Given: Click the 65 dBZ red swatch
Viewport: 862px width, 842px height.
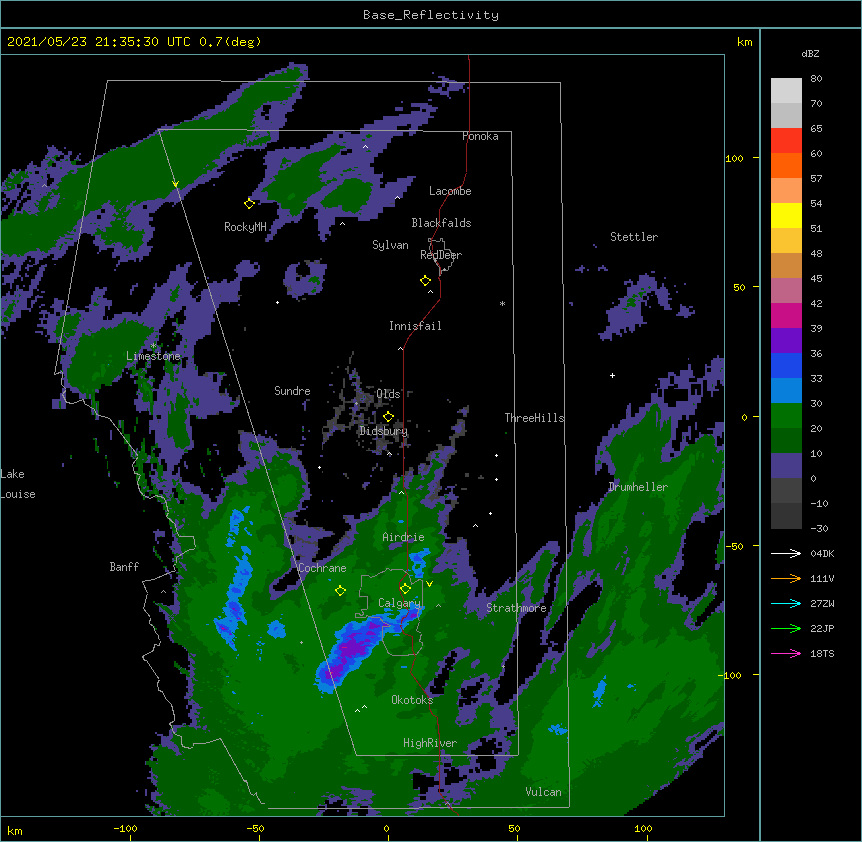Looking at the screenshot, I should 786,141.
